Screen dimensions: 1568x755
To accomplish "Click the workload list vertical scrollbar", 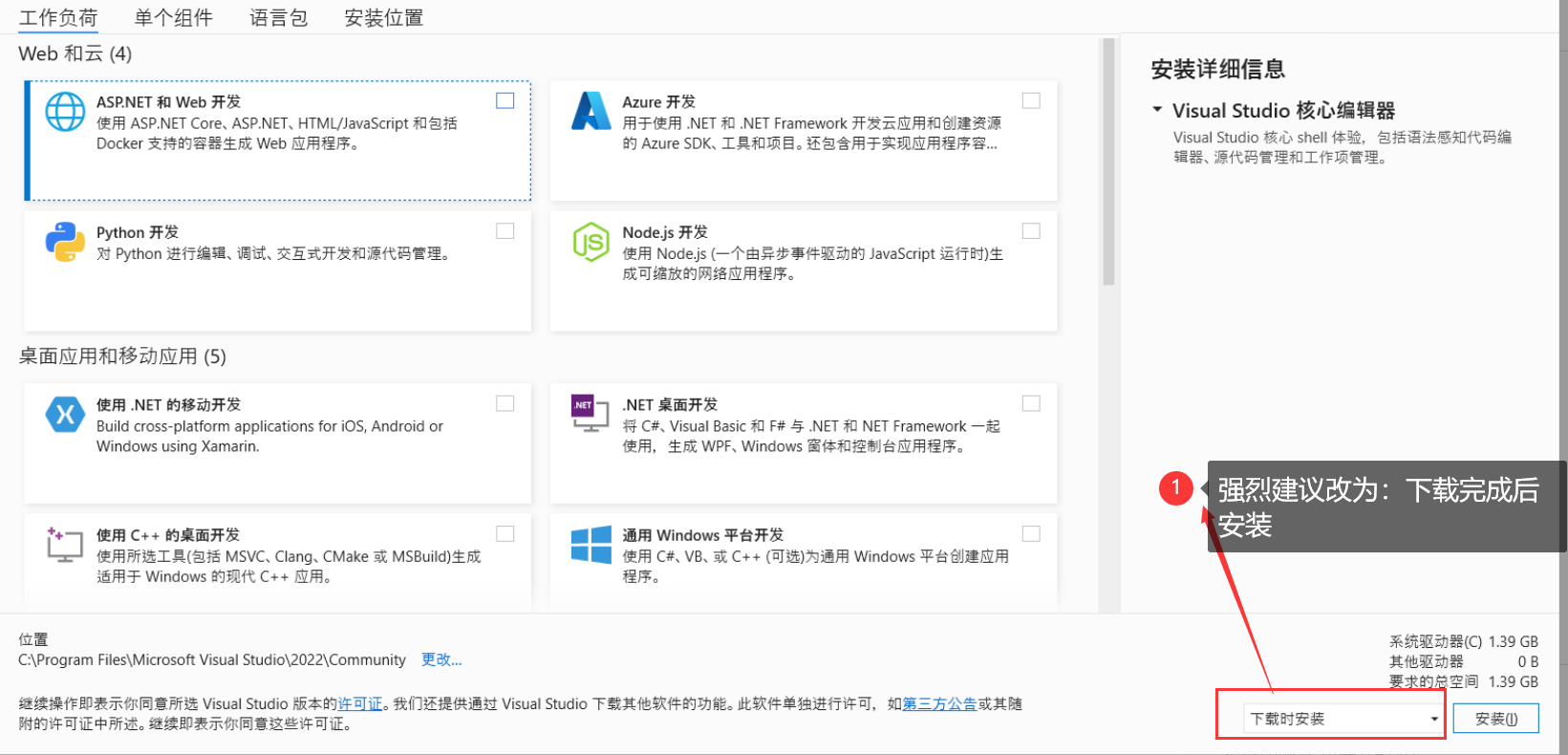I will (1108, 162).
